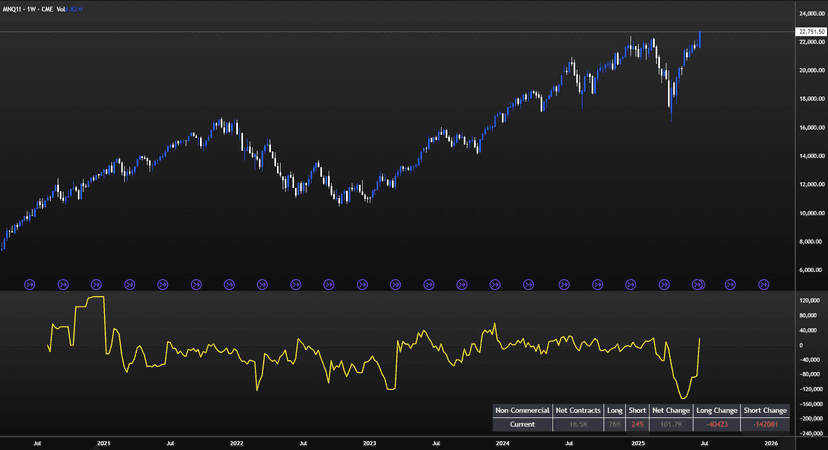
Task: Click the Long header cell in table
Action: (615, 410)
